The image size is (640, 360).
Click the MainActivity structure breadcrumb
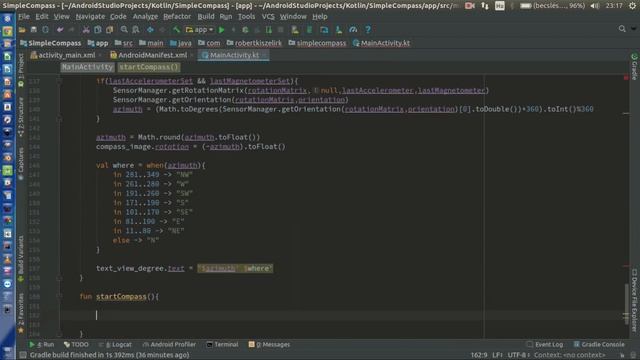[87, 67]
